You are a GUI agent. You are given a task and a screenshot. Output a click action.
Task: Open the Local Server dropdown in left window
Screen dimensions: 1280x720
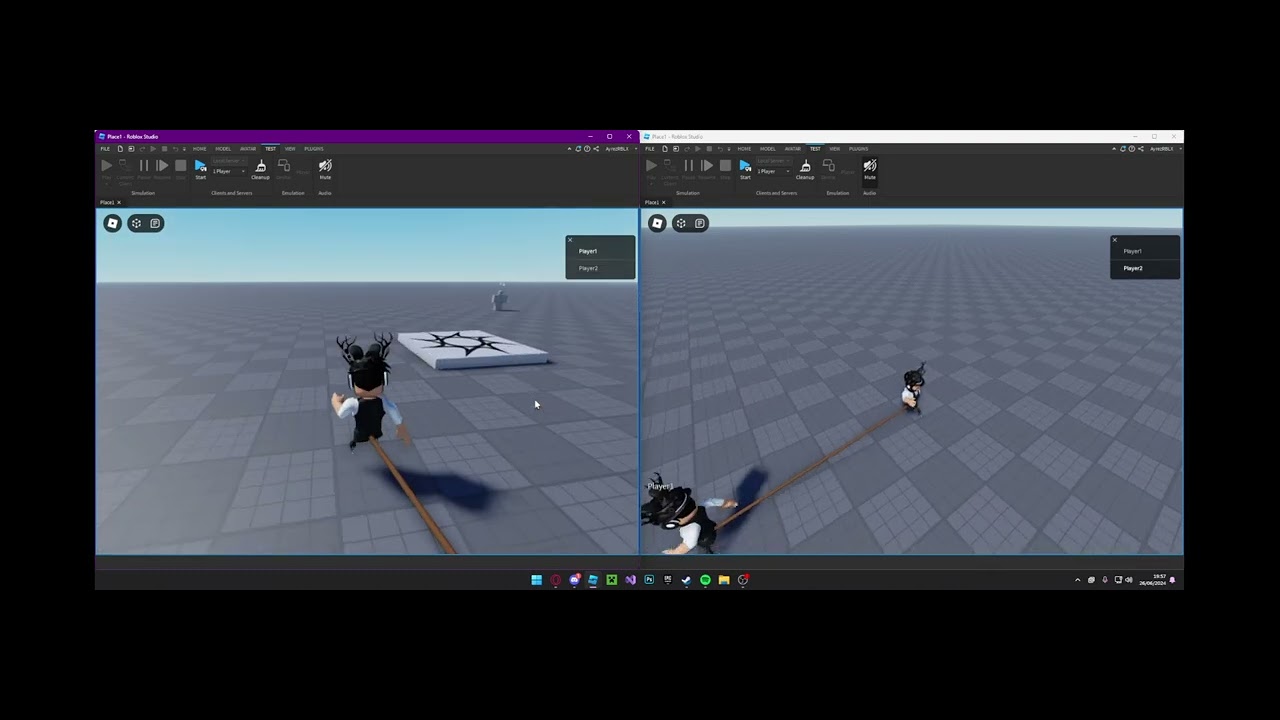(x=229, y=161)
